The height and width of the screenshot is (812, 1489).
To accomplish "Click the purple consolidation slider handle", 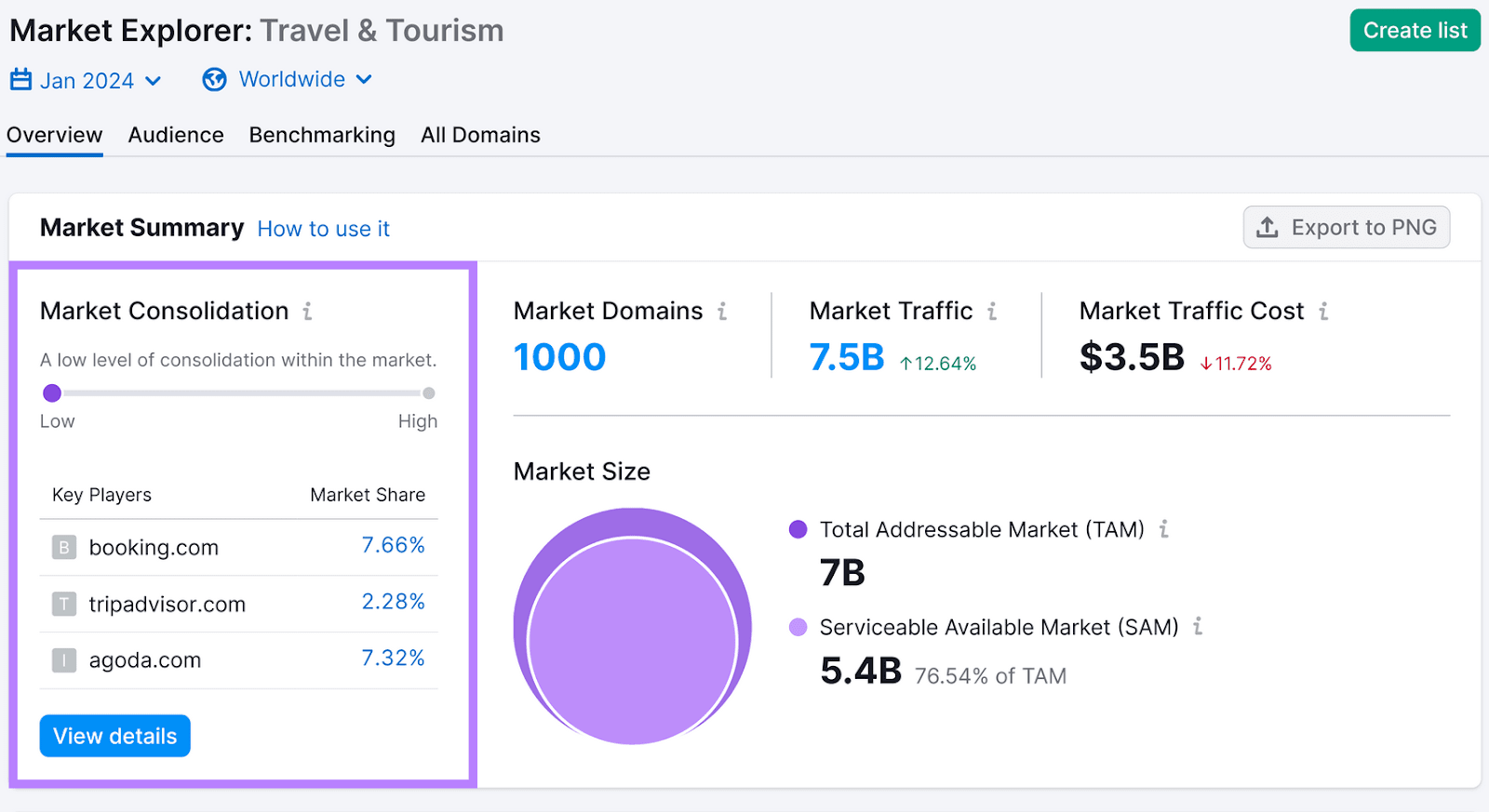I will click(x=52, y=393).
